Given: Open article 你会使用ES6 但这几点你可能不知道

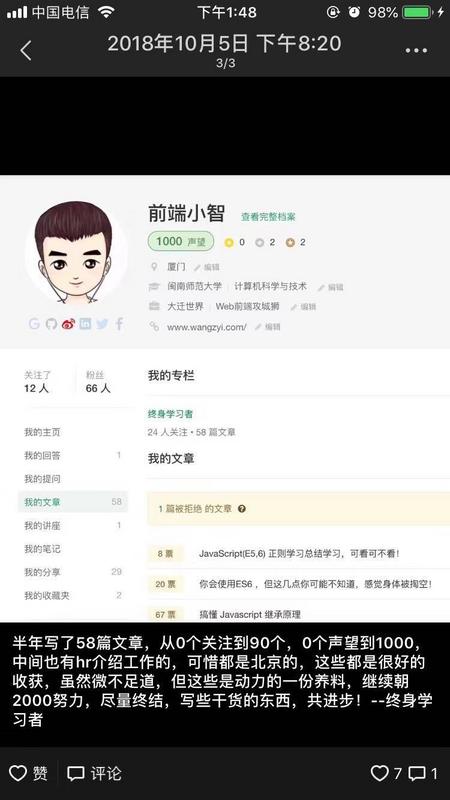Looking at the screenshot, I should pos(315,584).
